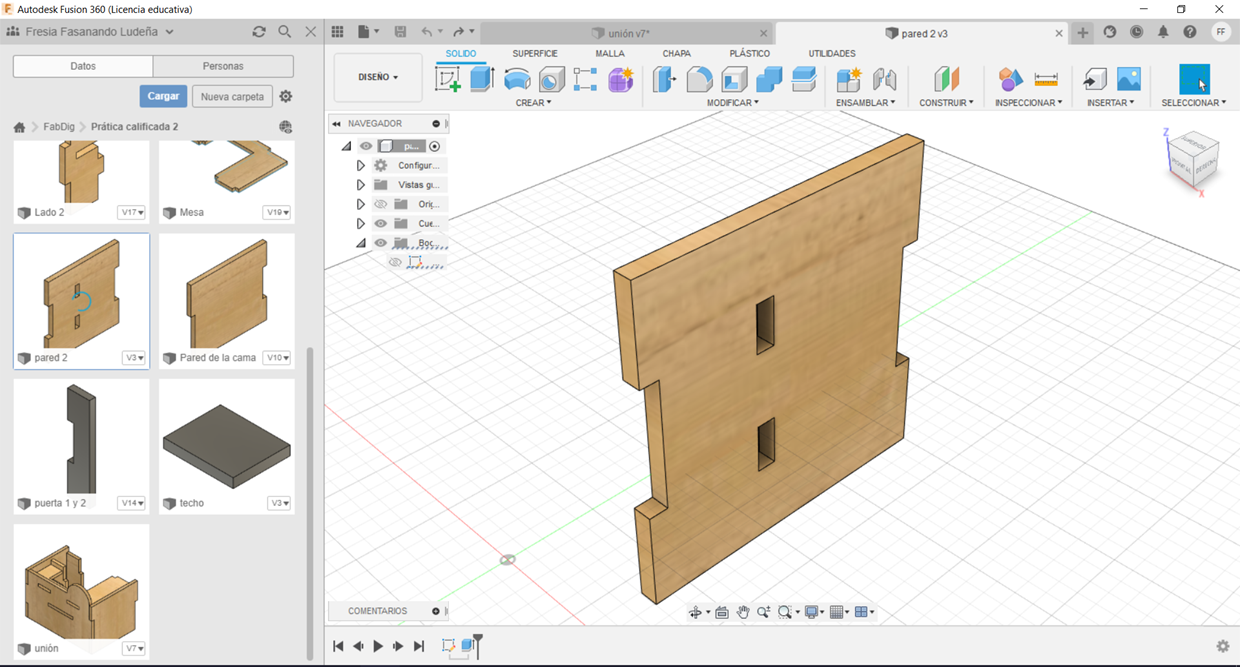Switch to the SUPERFICIE tab
The width and height of the screenshot is (1240, 667).
tap(535, 53)
